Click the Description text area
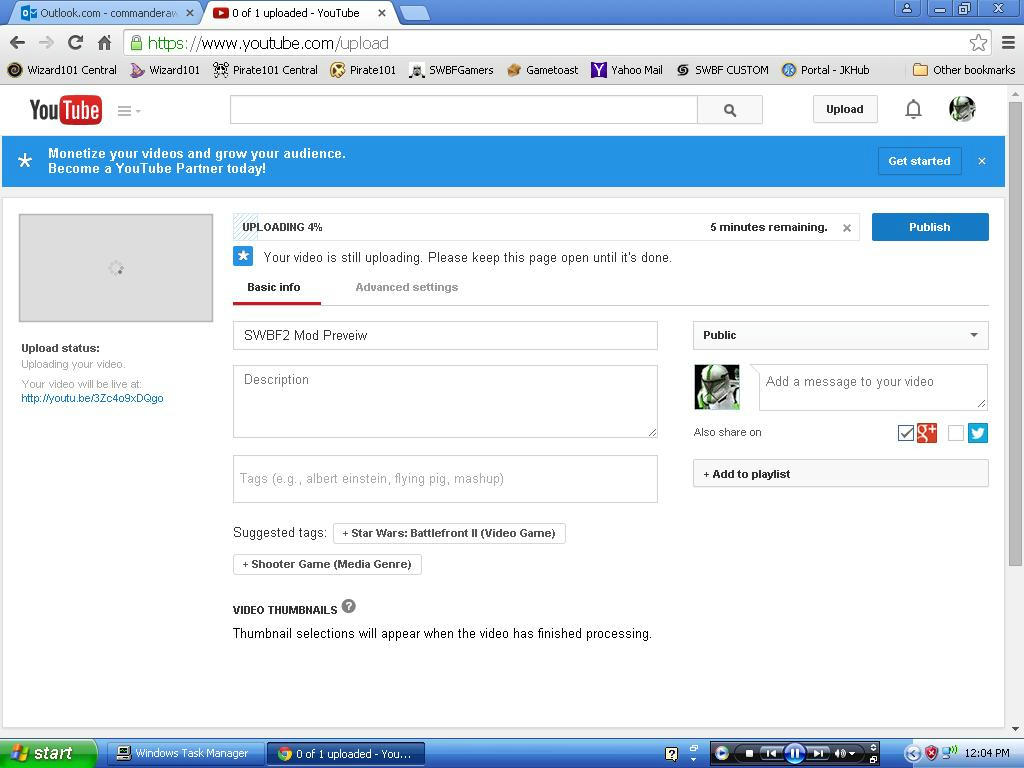The image size is (1024, 768). [445, 401]
